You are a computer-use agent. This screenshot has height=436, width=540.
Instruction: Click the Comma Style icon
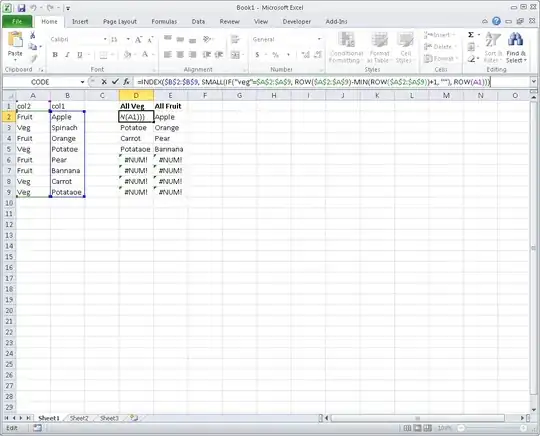coord(288,55)
